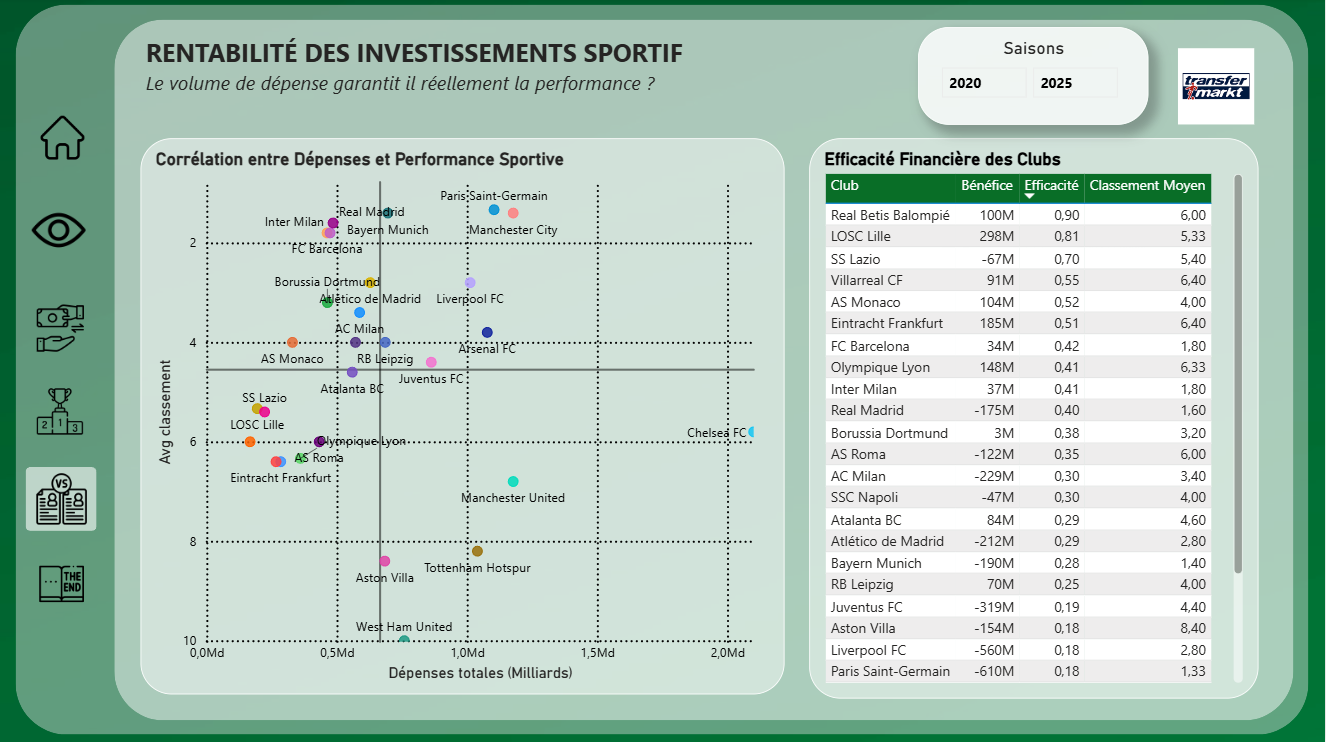Click the Real Madrid scatter point
The image size is (1326, 742).
click(387, 213)
